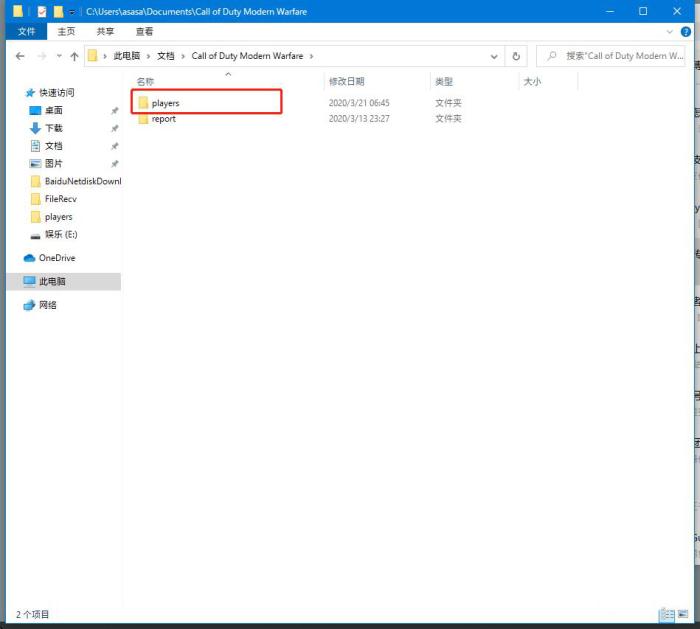The image size is (700, 629).
Task: Open OneDrive in the navigation pane
Action: tap(56, 258)
